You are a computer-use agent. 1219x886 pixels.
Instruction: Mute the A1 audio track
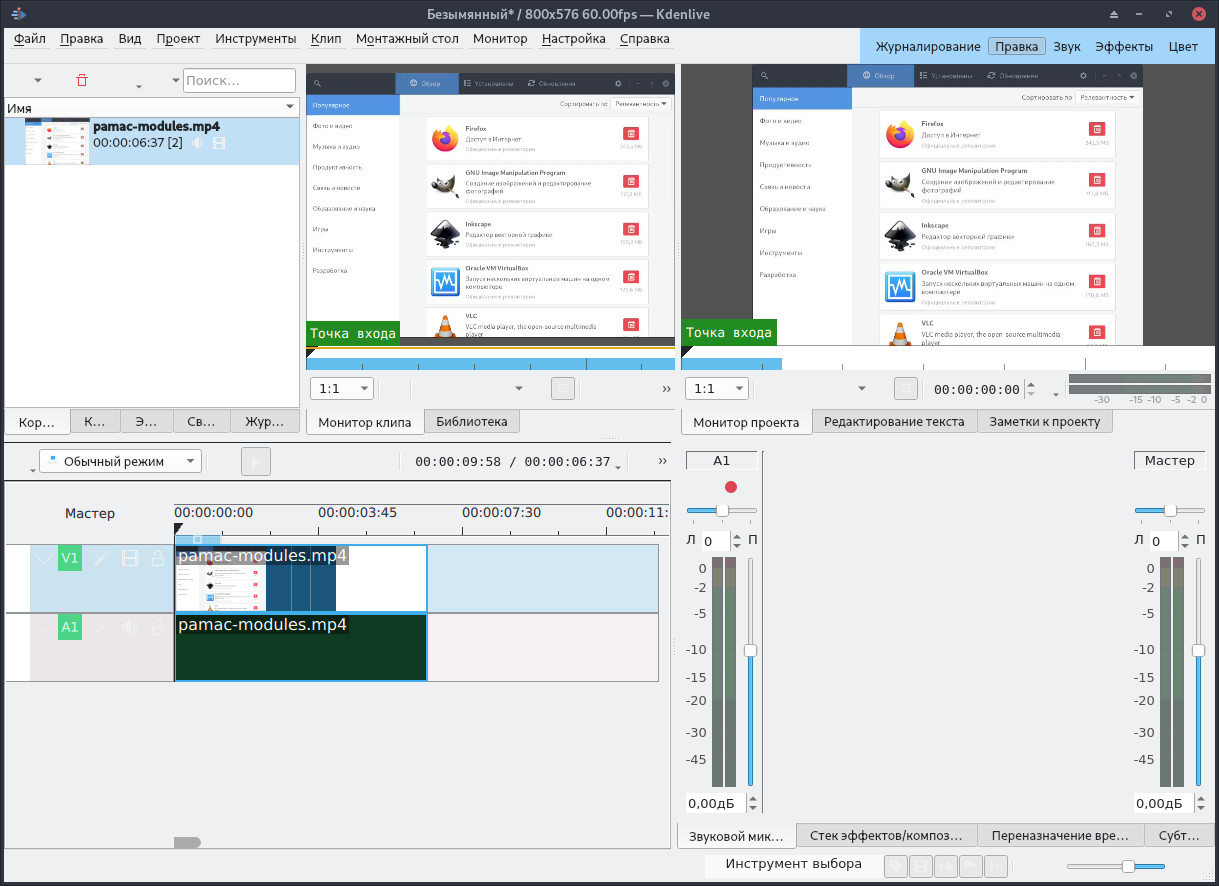tap(129, 627)
